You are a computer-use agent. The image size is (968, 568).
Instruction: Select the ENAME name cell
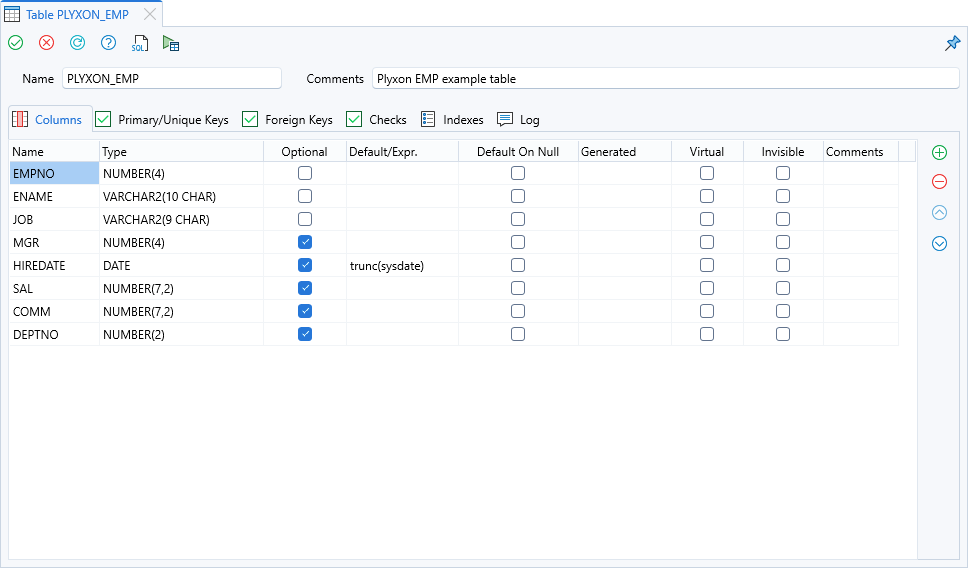point(54,196)
